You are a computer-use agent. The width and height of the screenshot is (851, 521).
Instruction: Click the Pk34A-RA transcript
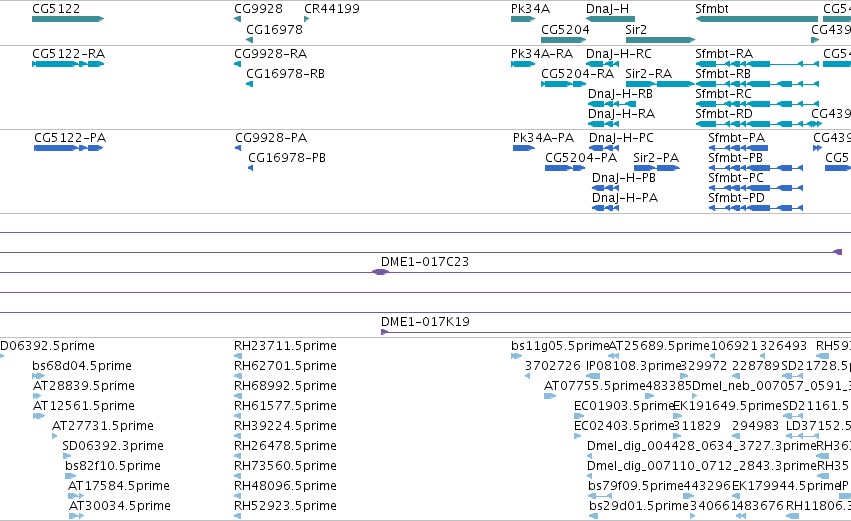pyautogui.click(x=523, y=64)
